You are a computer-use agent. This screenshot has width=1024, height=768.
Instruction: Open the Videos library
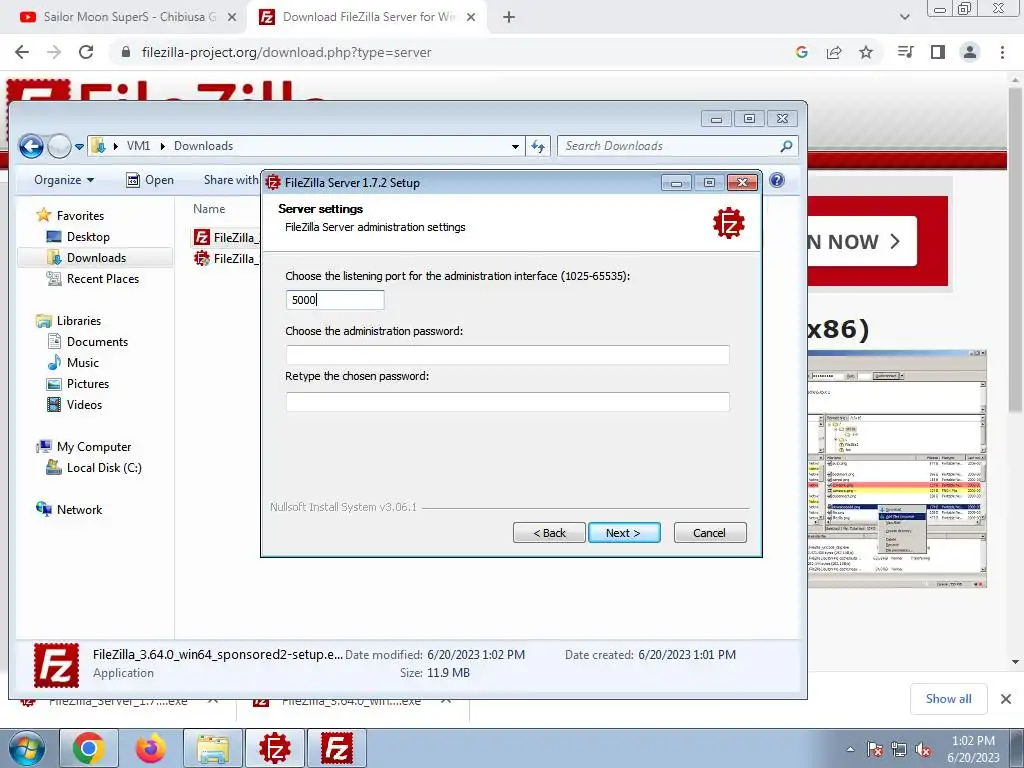coord(74,405)
